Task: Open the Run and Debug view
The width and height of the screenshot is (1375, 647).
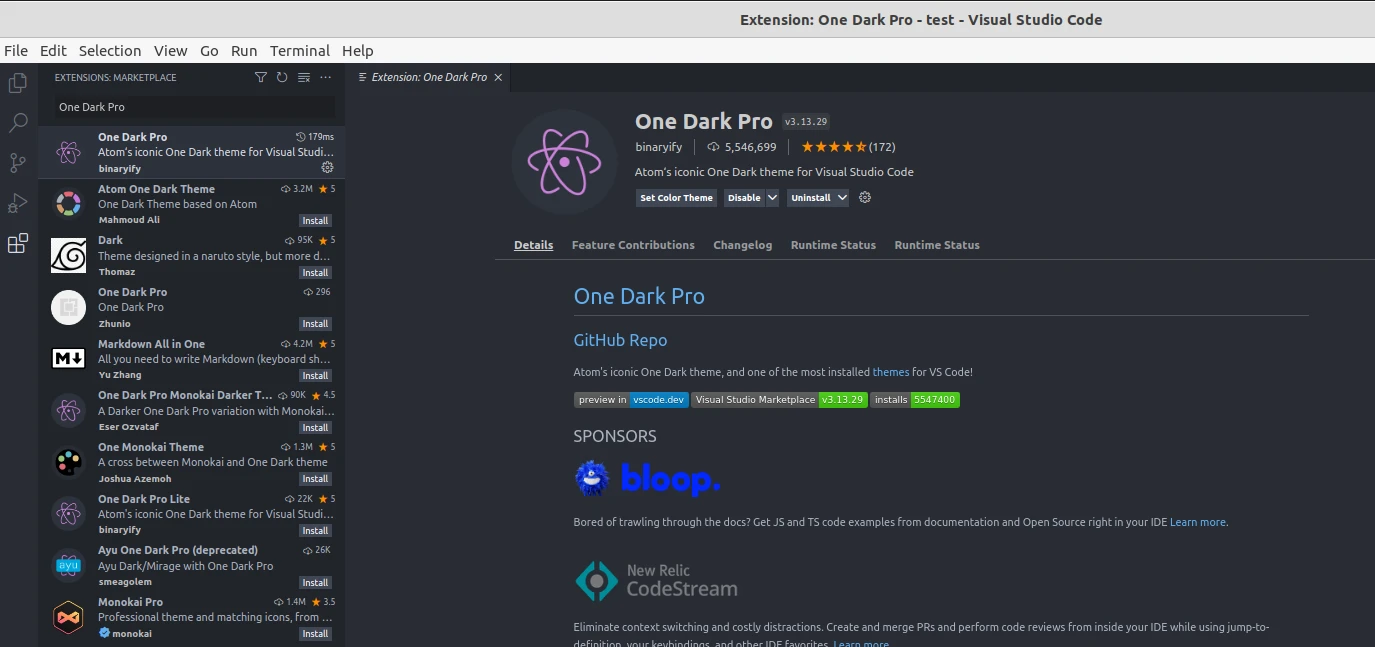Action: click(x=17, y=203)
